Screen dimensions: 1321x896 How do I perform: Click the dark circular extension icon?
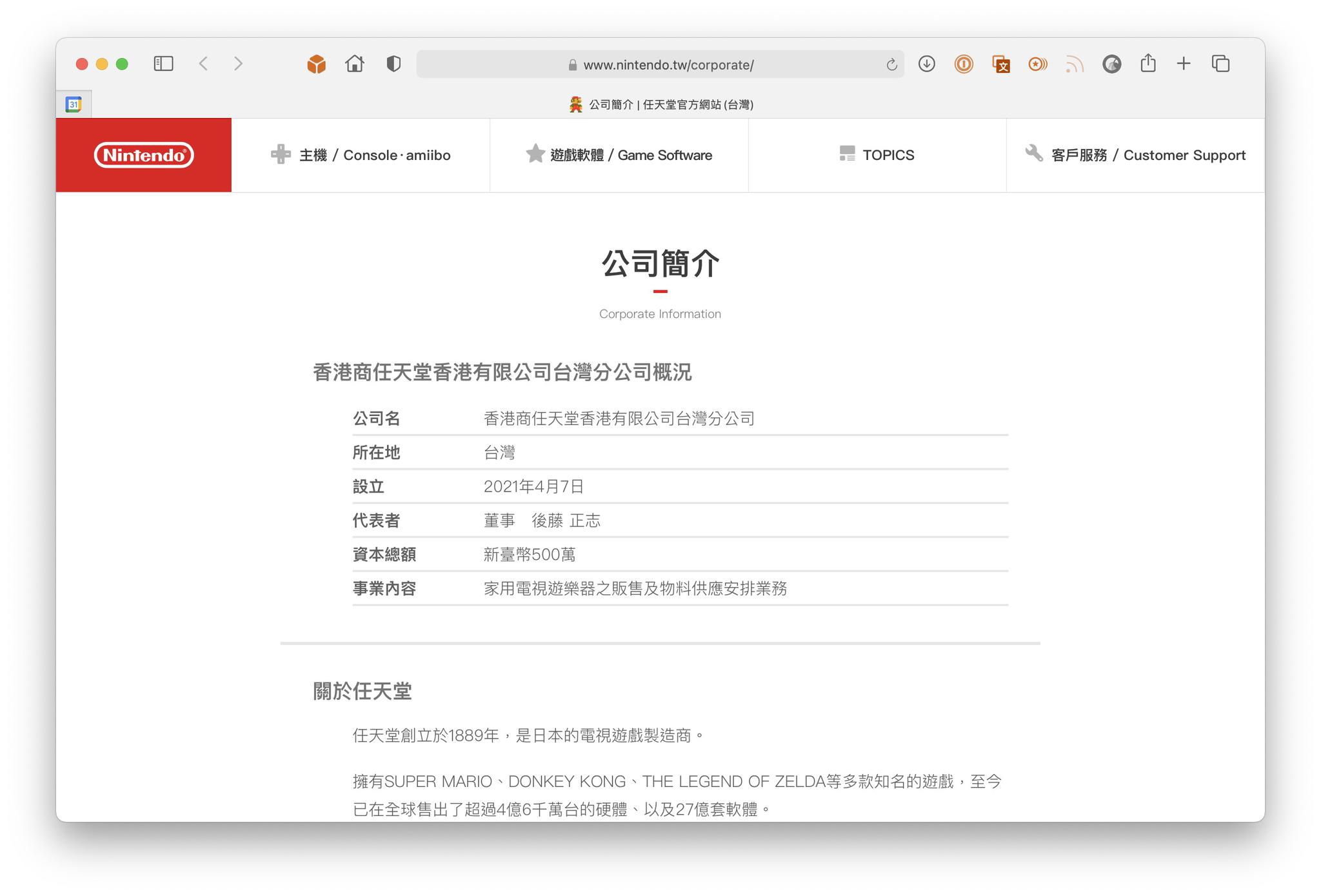point(1111,64)
